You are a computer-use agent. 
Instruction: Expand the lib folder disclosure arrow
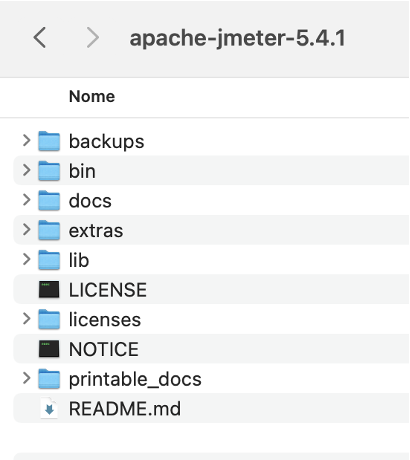tap(27, 259)
